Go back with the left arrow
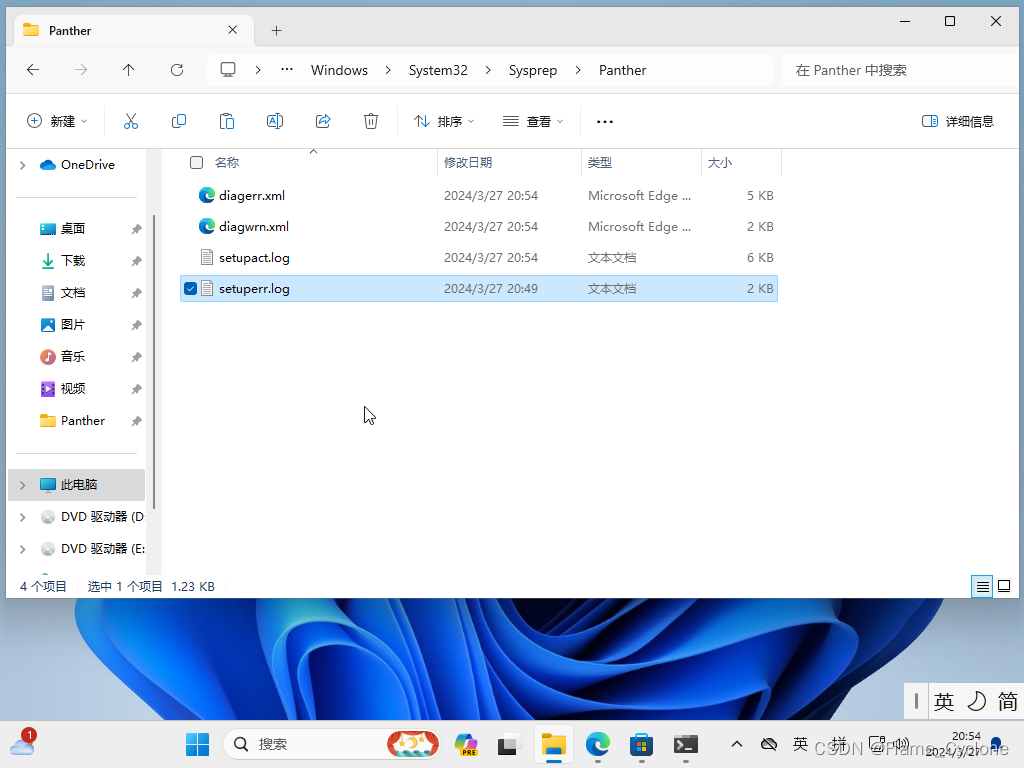Image resolution: width=1024 pixels, height=768 pixels. pos(33,70)
